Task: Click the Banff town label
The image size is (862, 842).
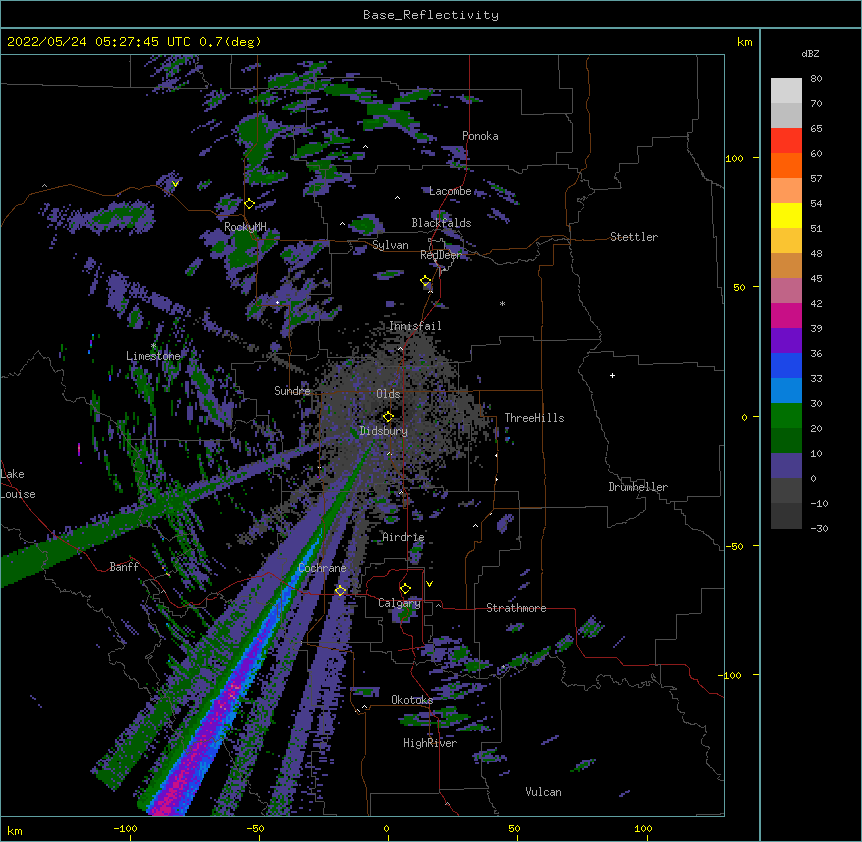Action: point(124,567)
